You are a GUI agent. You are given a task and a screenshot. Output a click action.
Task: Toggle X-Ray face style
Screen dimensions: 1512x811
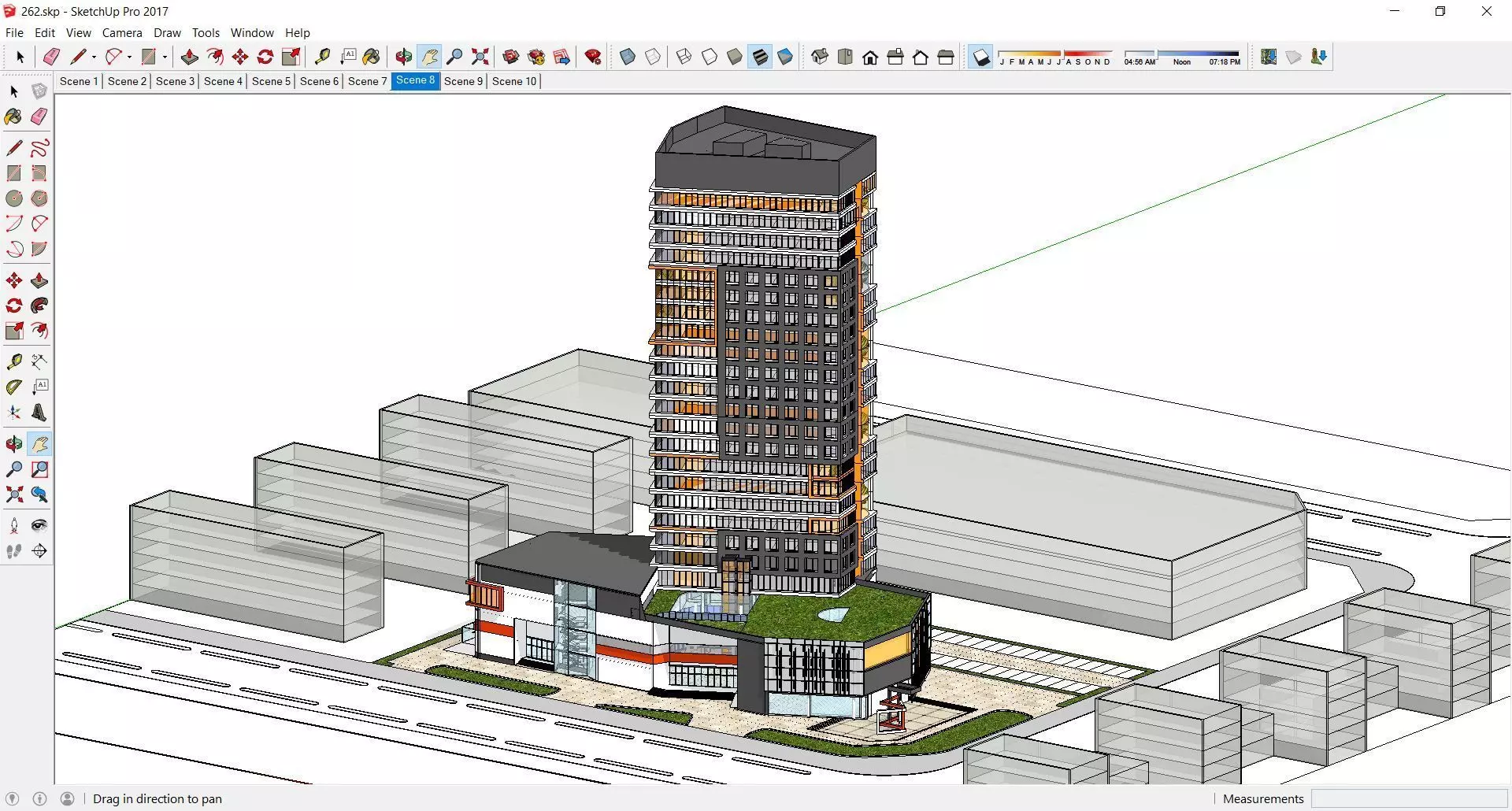click(628, 57)
